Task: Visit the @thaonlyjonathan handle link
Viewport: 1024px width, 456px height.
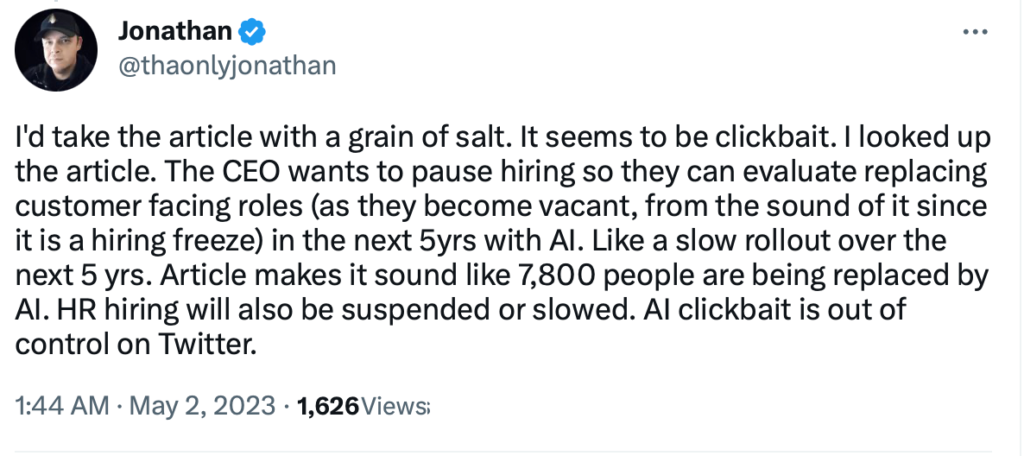Action: 227,65
